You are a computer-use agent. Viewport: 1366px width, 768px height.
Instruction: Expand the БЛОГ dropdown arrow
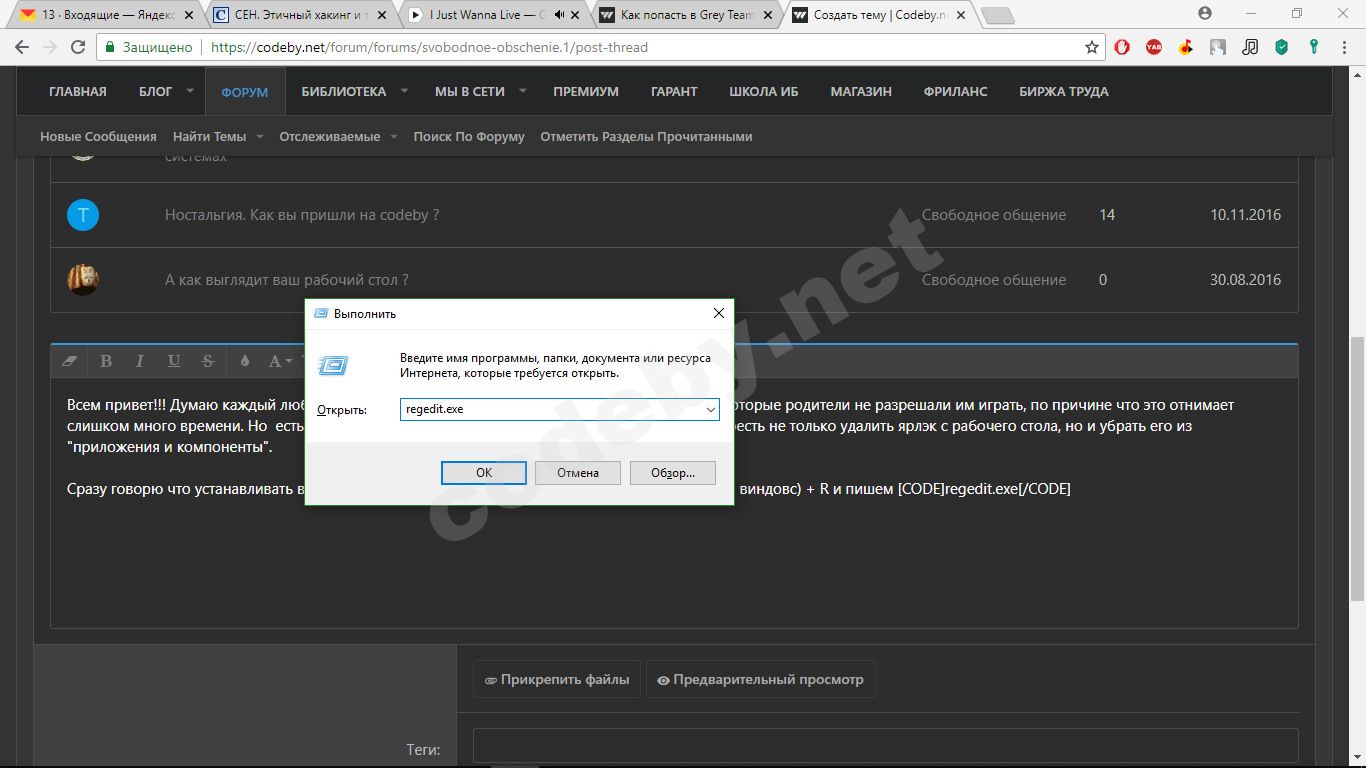[190, 91]
